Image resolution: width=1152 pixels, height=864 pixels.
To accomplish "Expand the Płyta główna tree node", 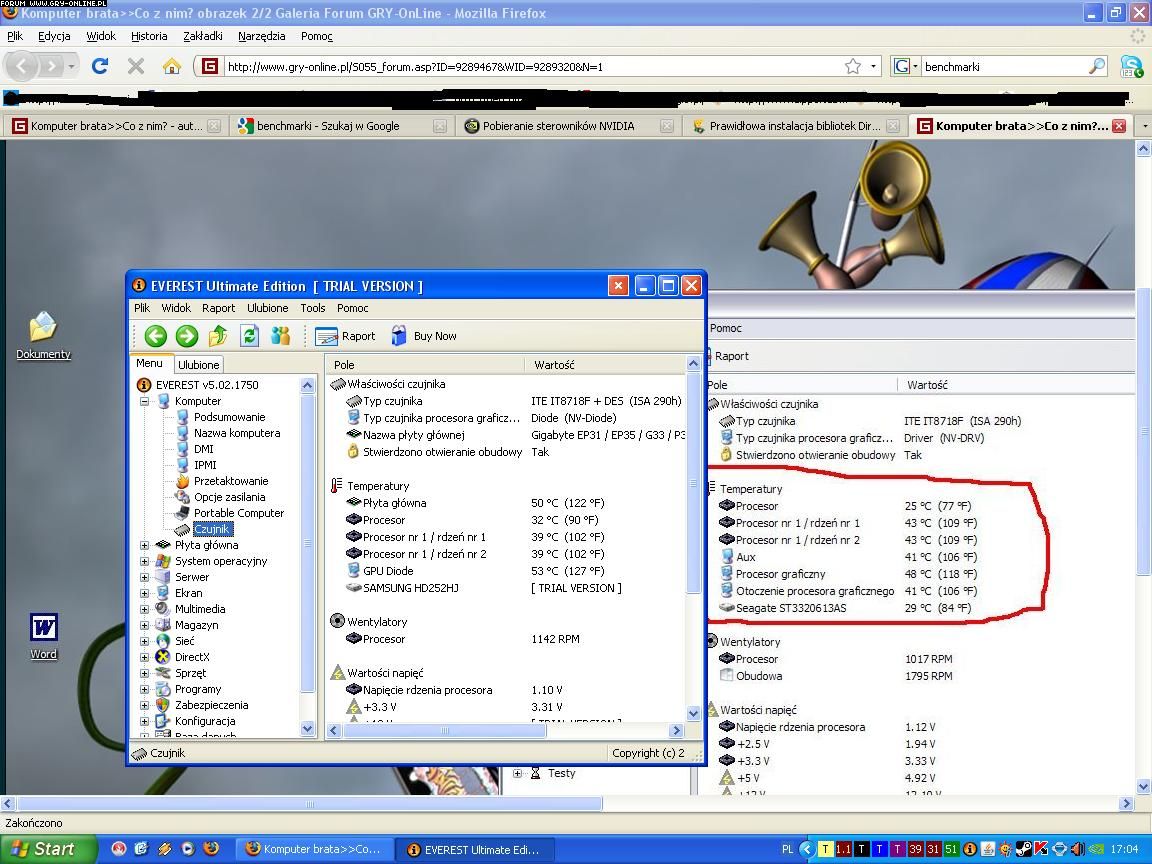I will (x=145, y=545).
